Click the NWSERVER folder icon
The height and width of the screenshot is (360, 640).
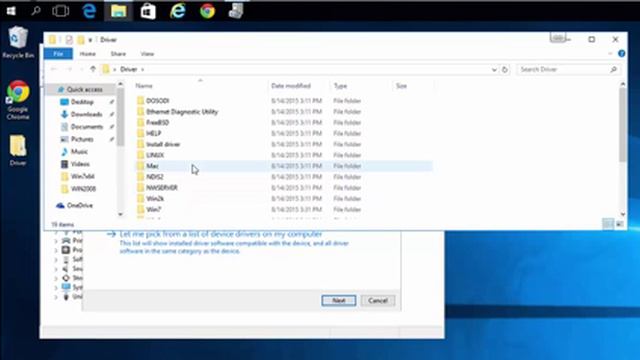click(140, 188)
